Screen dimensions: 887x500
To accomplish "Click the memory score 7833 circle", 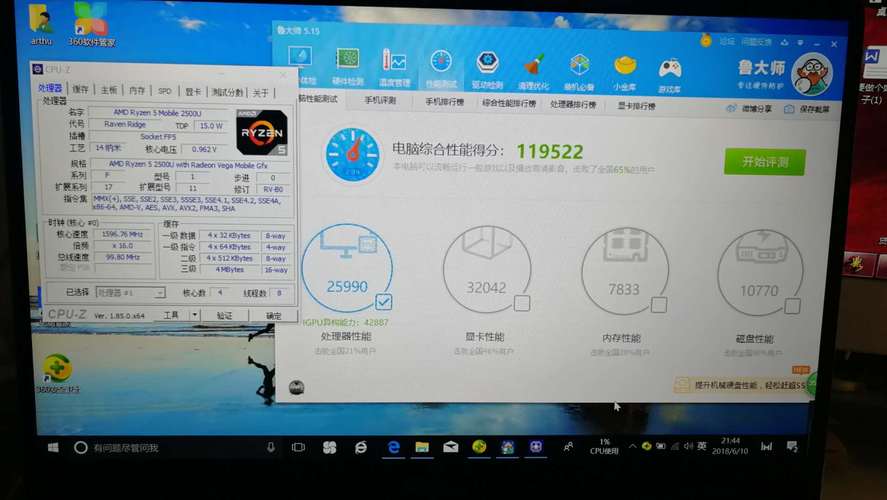I will 625,272.
